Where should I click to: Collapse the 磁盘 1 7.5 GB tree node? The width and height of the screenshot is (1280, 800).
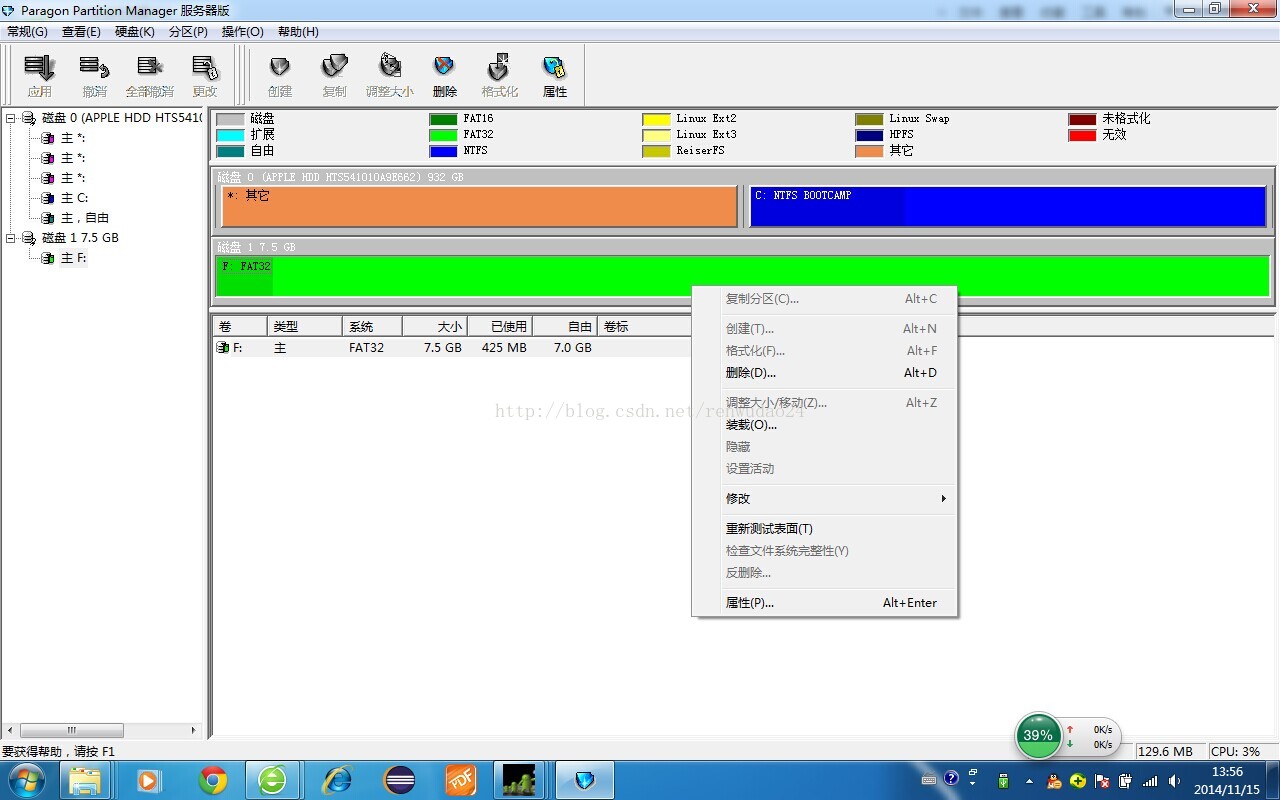(x=11, y=238)
